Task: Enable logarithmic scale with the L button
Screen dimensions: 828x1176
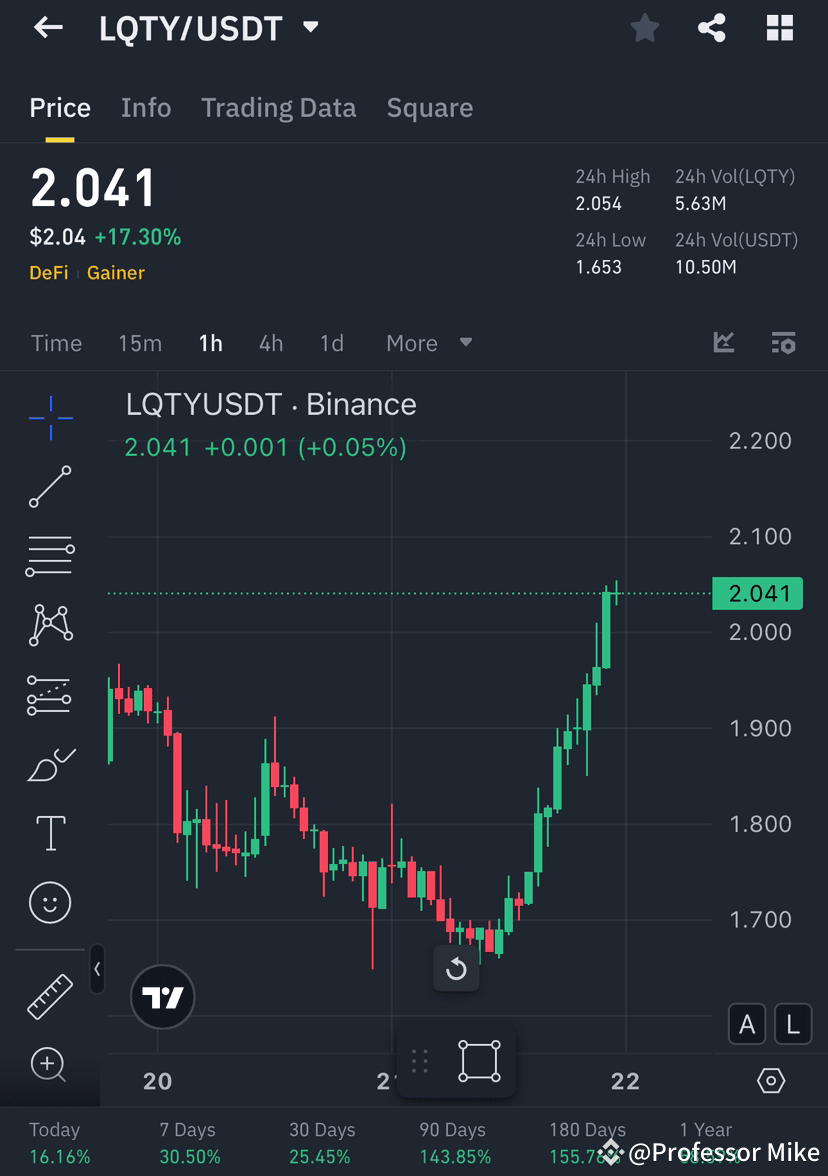Action: point(791,1024)
